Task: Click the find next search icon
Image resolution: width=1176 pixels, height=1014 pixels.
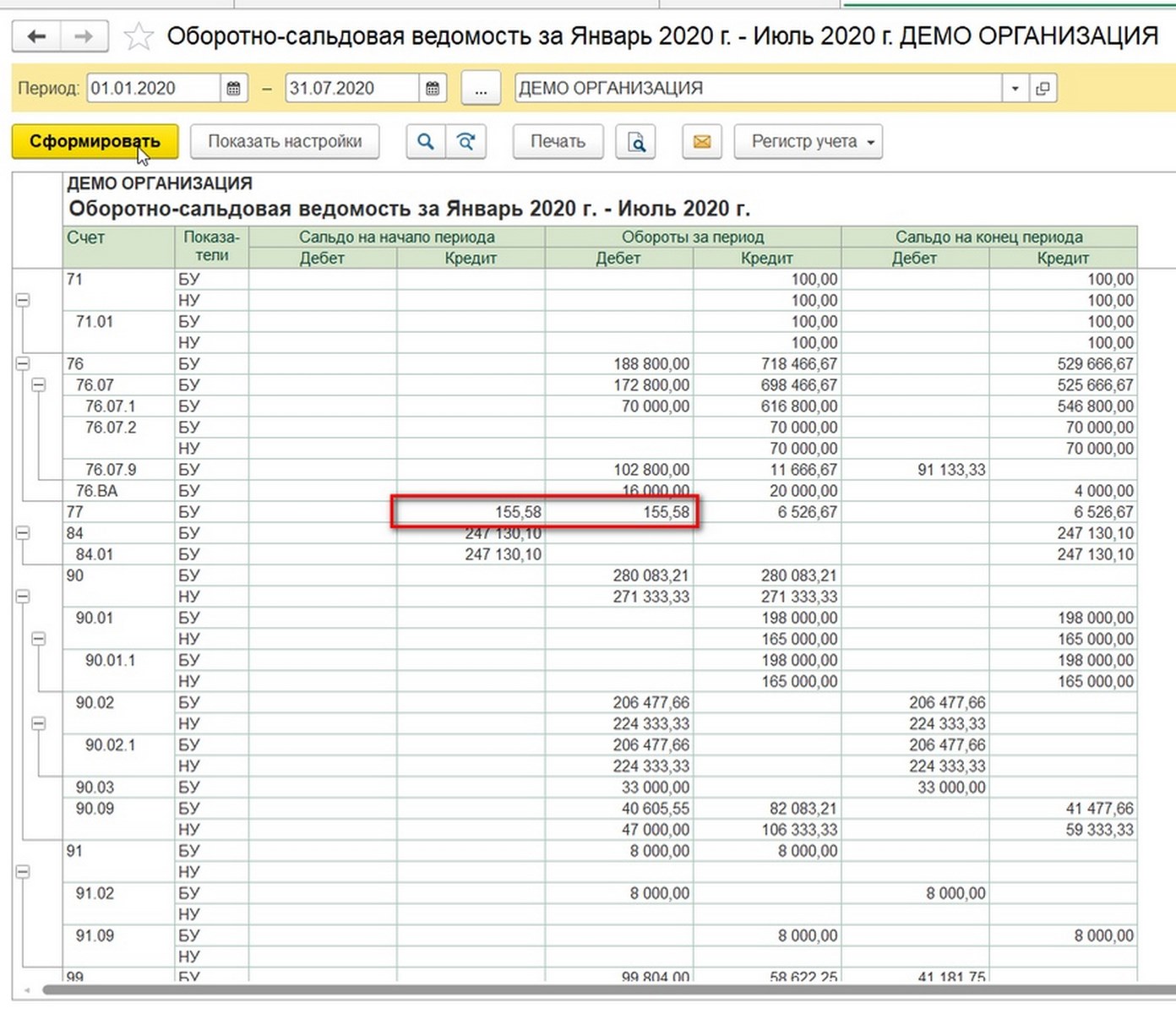Action: [x=466, y=141]
